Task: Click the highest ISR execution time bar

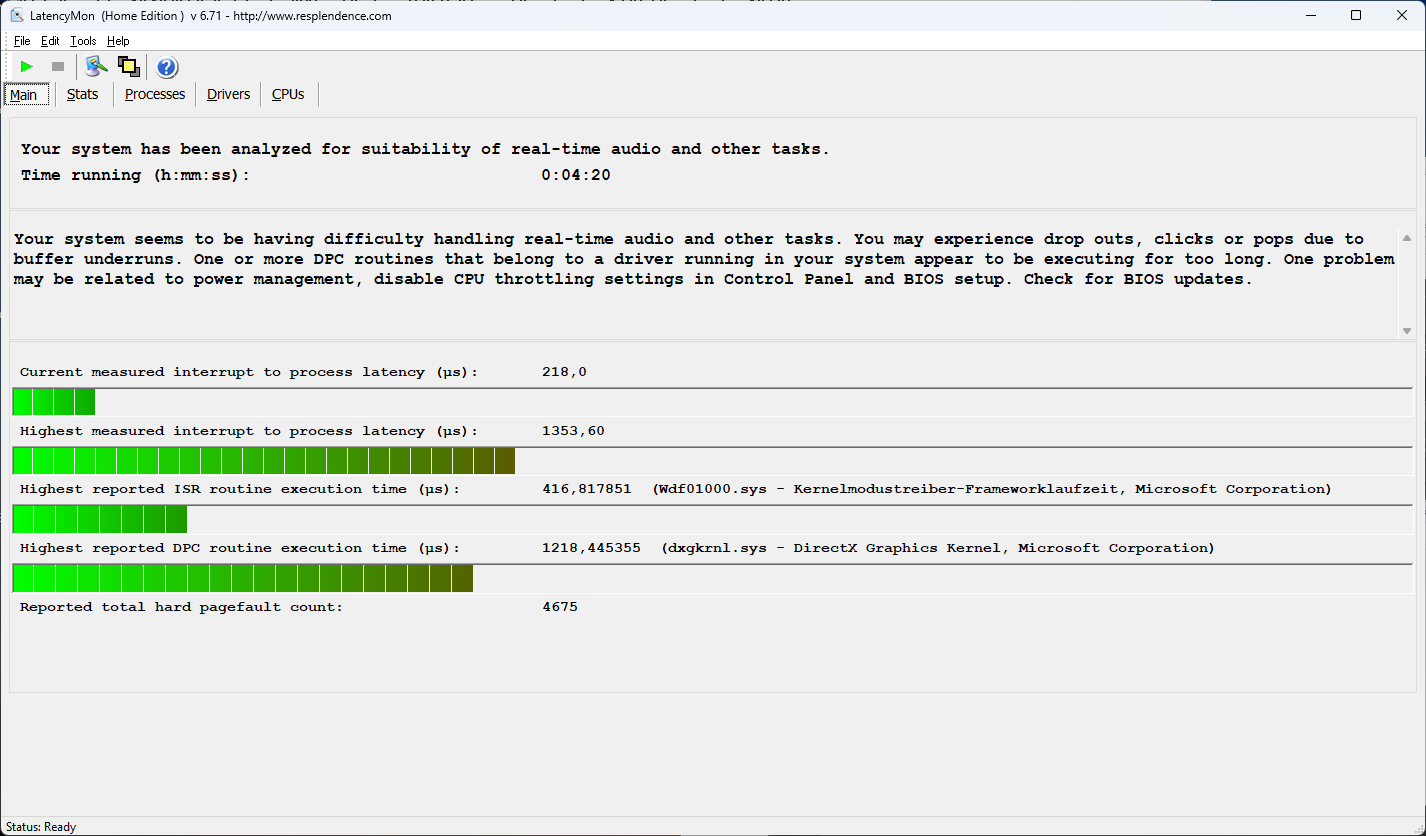Action: (x=712, y=519)
